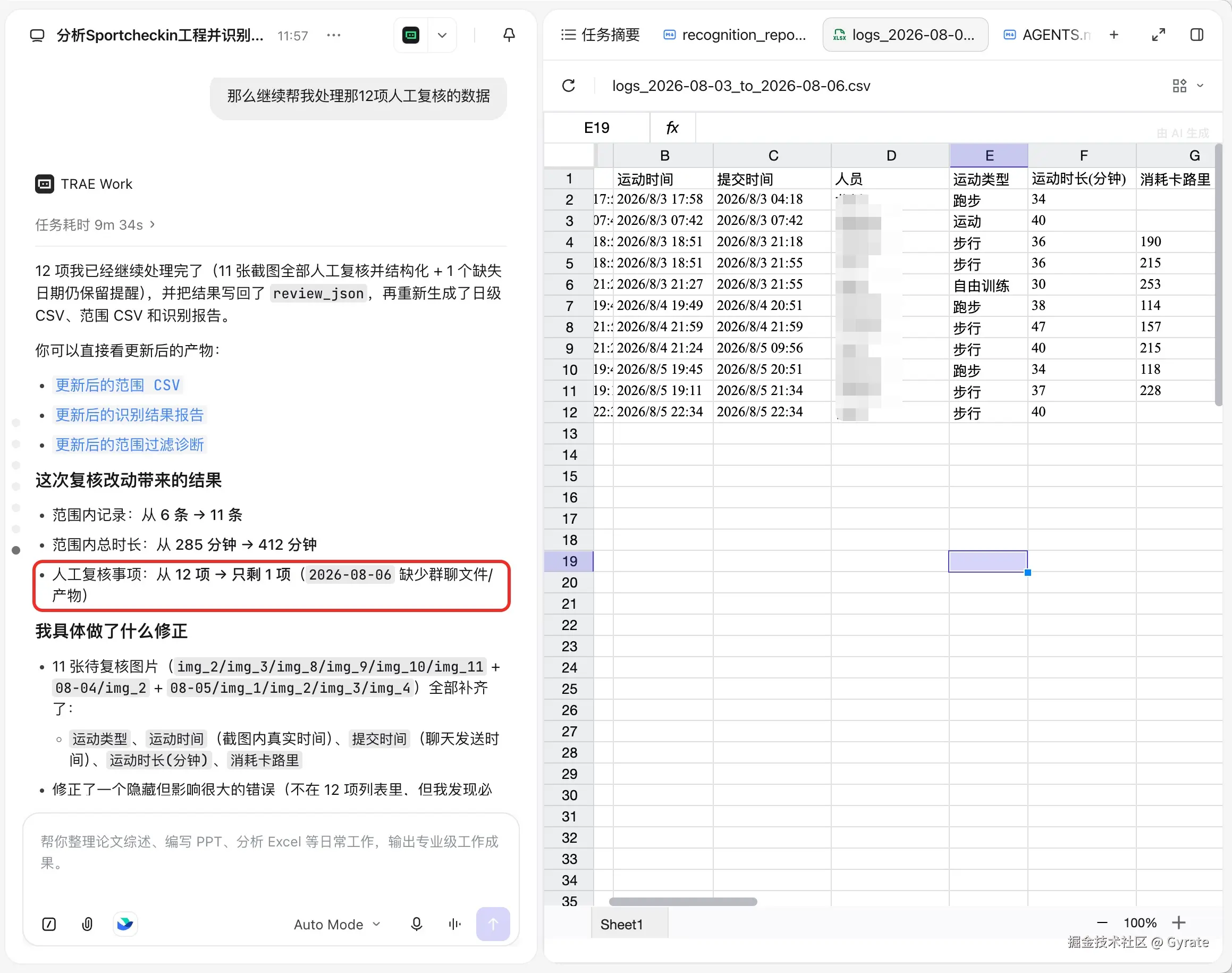The height and width of the screenshot is (973, 1232).
Task: Expand the preview panel to fullscreen
Action: click(x=1159, y=35)
